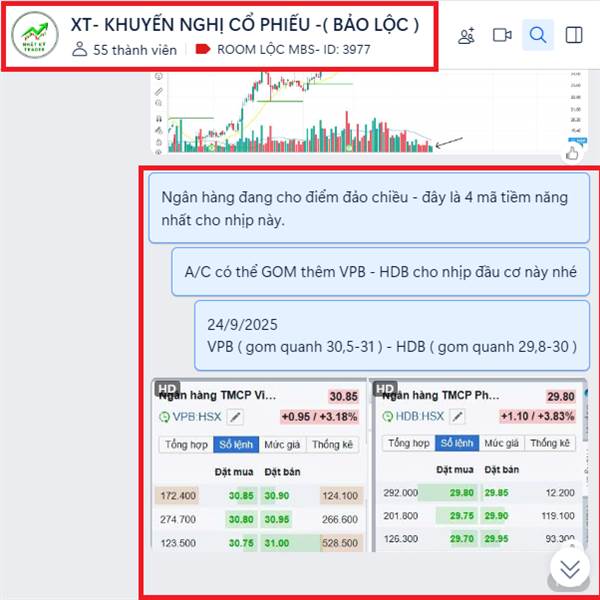
Task: Click the message 'A/C có thể GOM thêm VPB - HDB'
Action: 380,272
